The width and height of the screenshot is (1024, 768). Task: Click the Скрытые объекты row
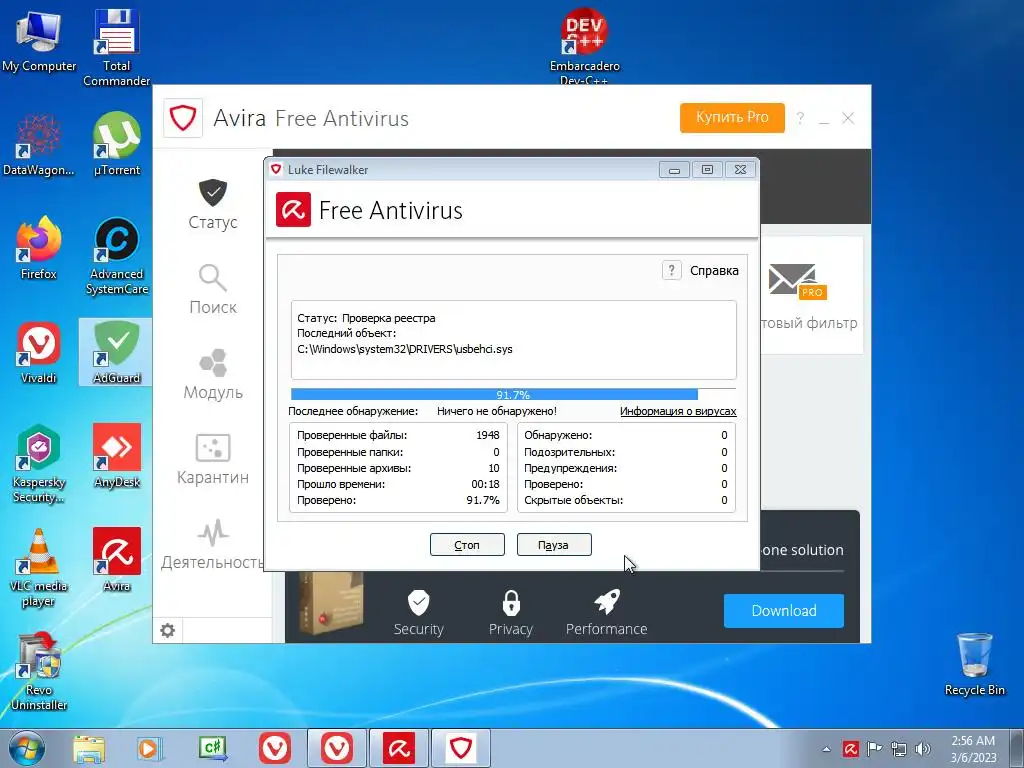[626, 500]
